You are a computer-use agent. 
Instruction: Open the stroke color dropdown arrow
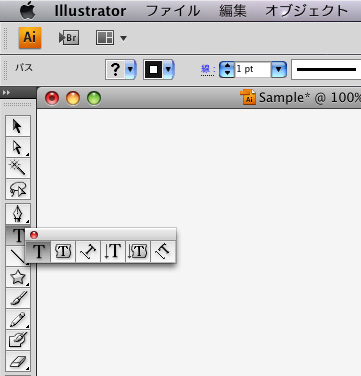168,69
